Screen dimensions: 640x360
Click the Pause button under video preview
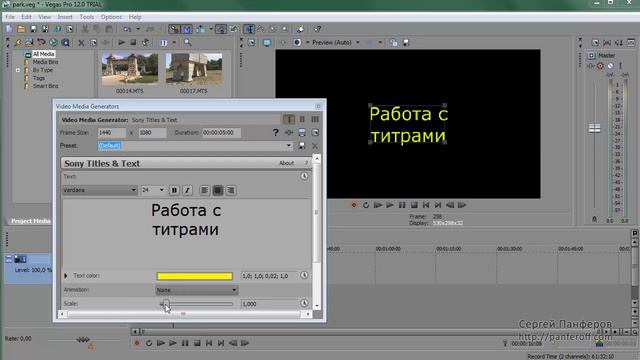[402, 205]
